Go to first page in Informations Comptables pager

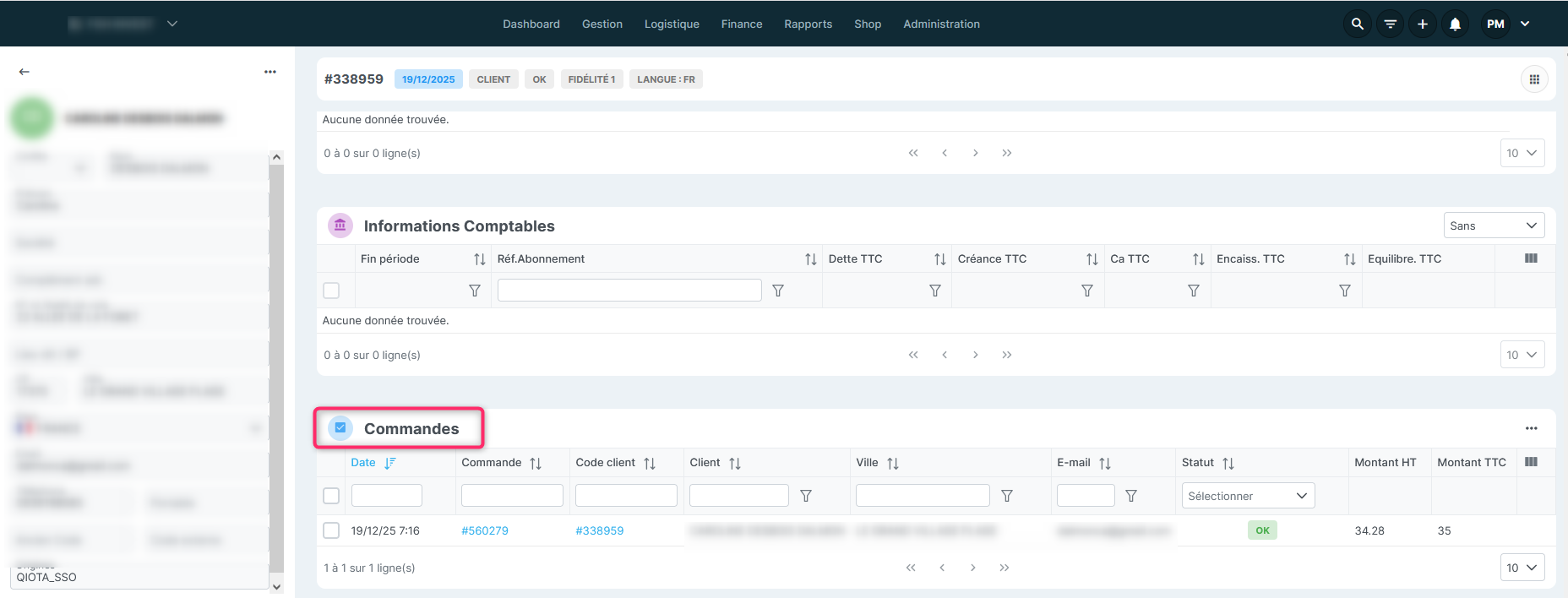pos(912,355)
